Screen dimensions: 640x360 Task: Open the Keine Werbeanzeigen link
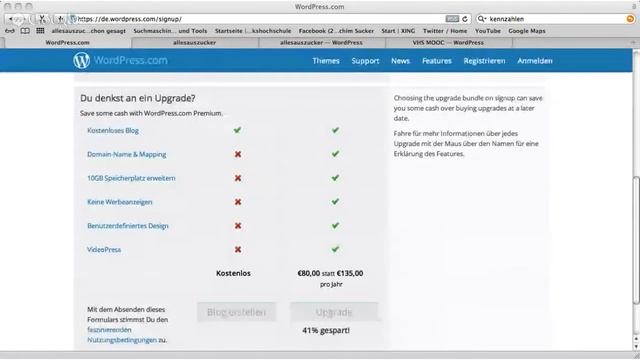pos(120,202)
